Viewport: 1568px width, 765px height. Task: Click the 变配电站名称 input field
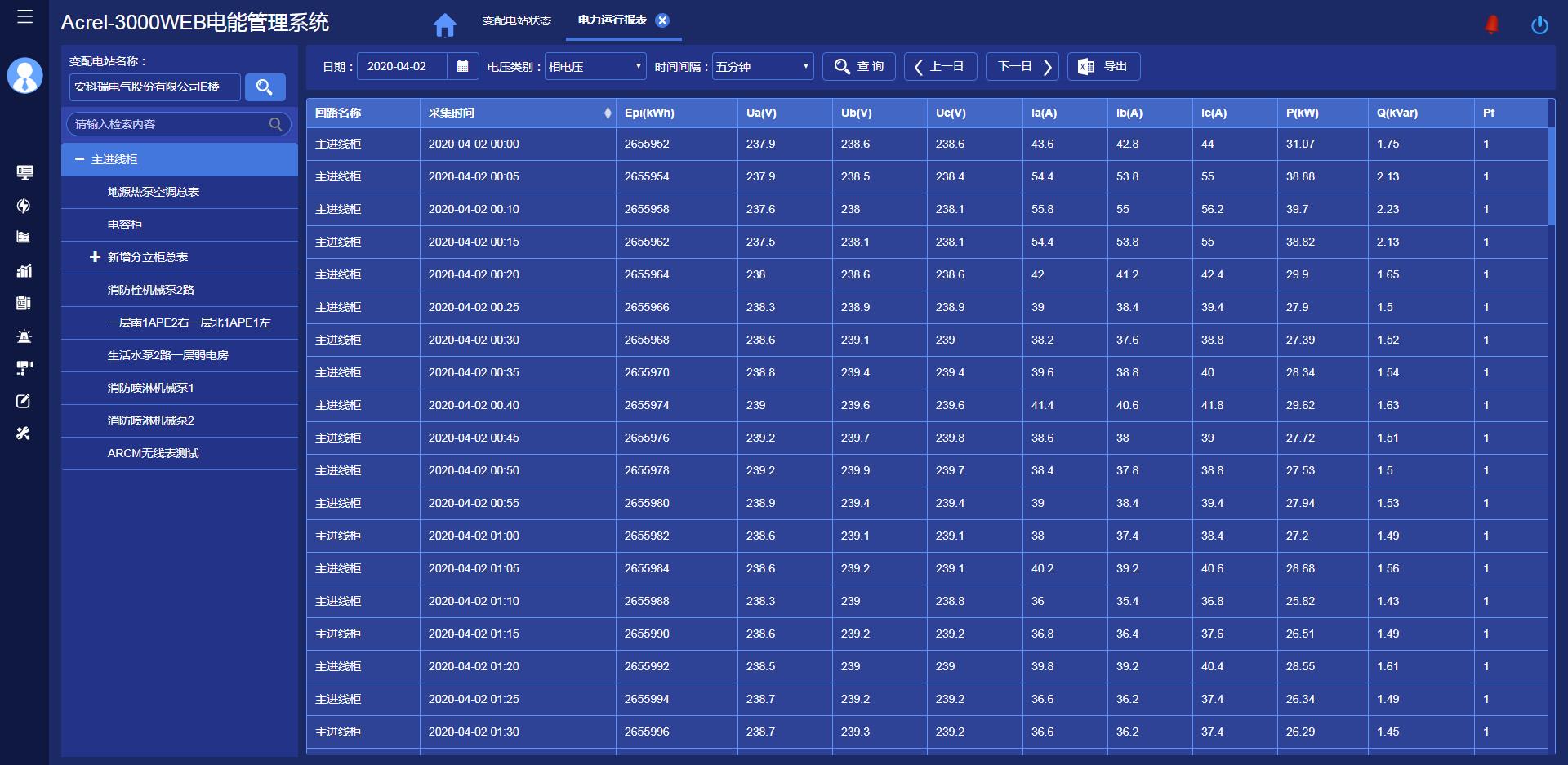[x=155, y=87]
